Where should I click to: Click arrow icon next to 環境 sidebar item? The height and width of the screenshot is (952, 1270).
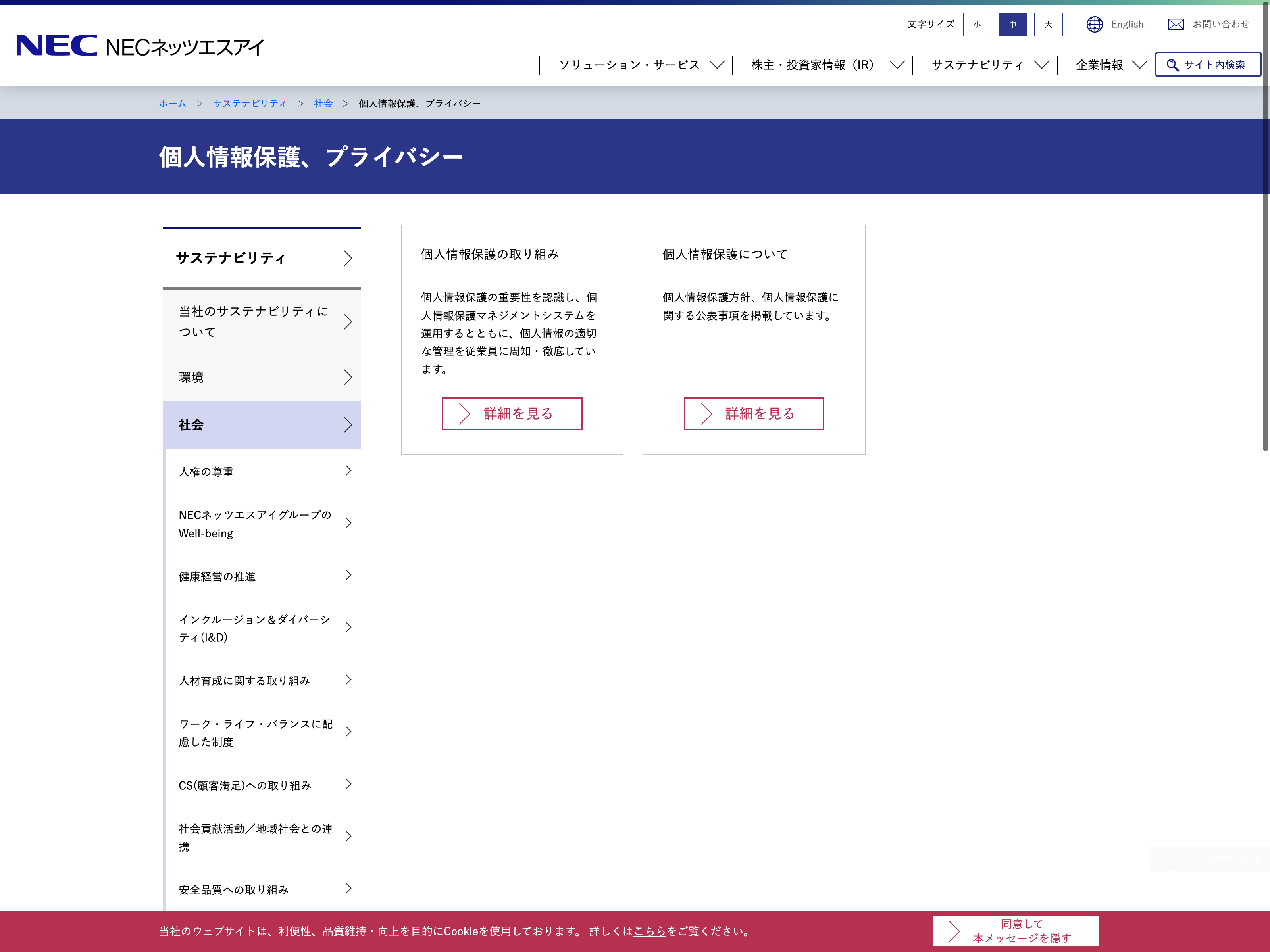(x=348, y=377)
